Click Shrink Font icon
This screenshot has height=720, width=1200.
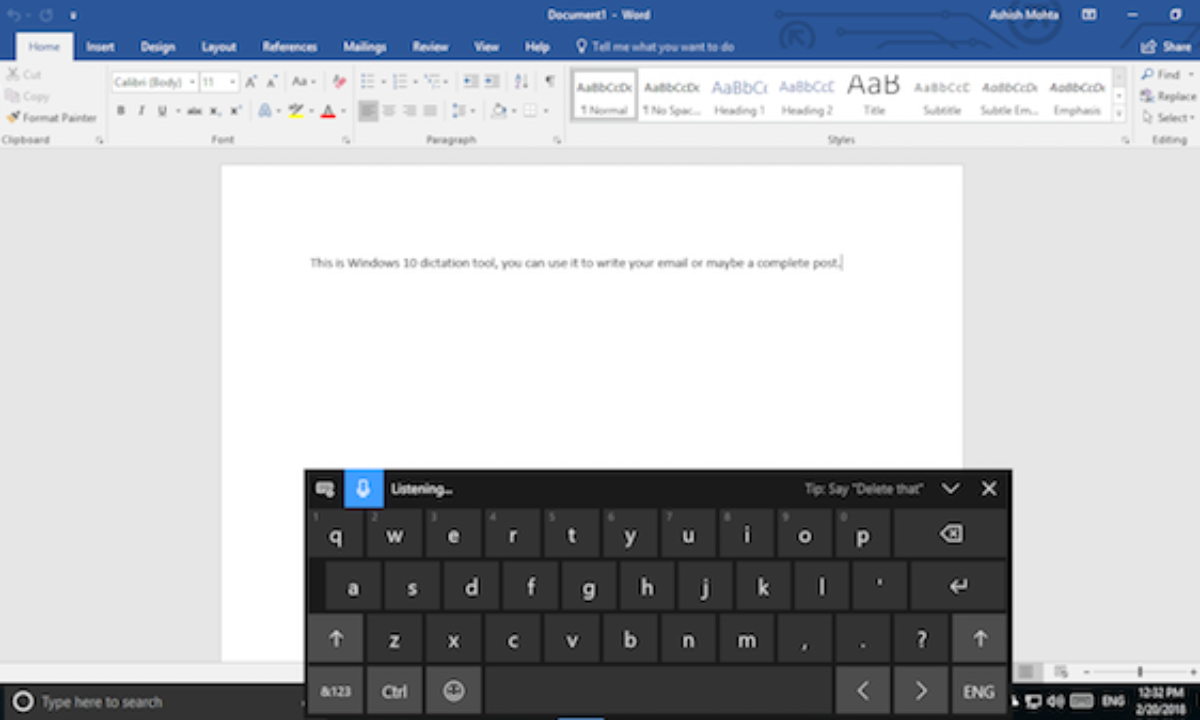click(272, 82)
